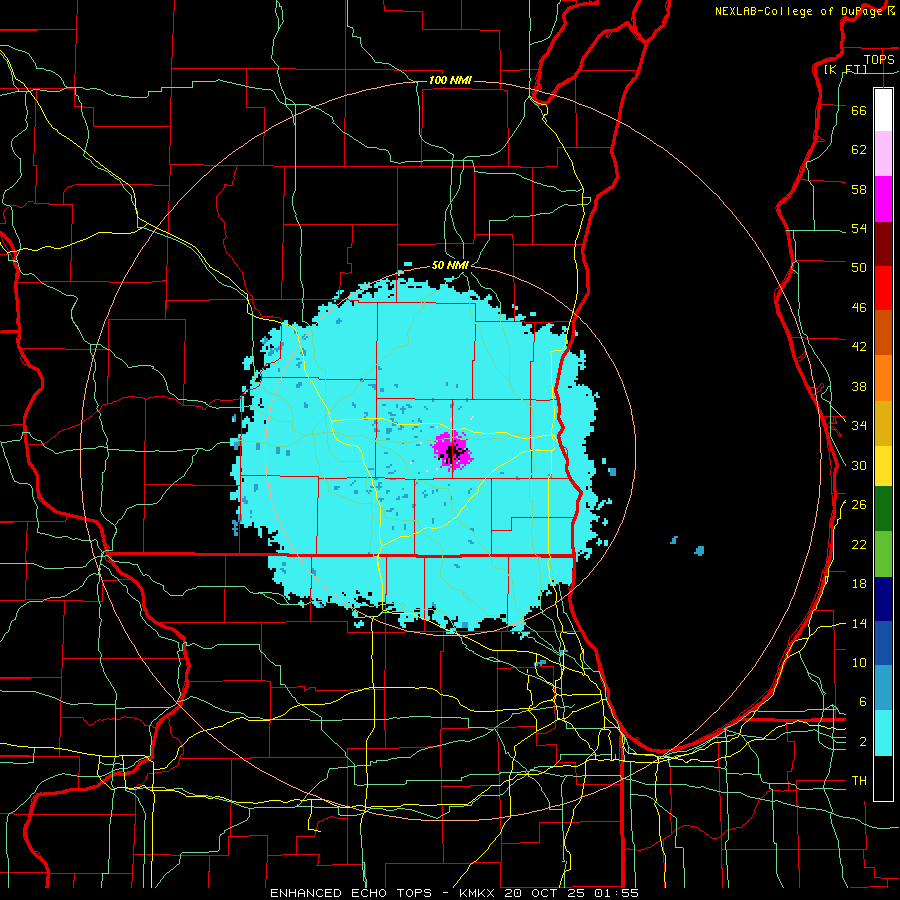Click the bright red legend swatch
Viewport: 900px width, 900px height.
tap(883, 288)
